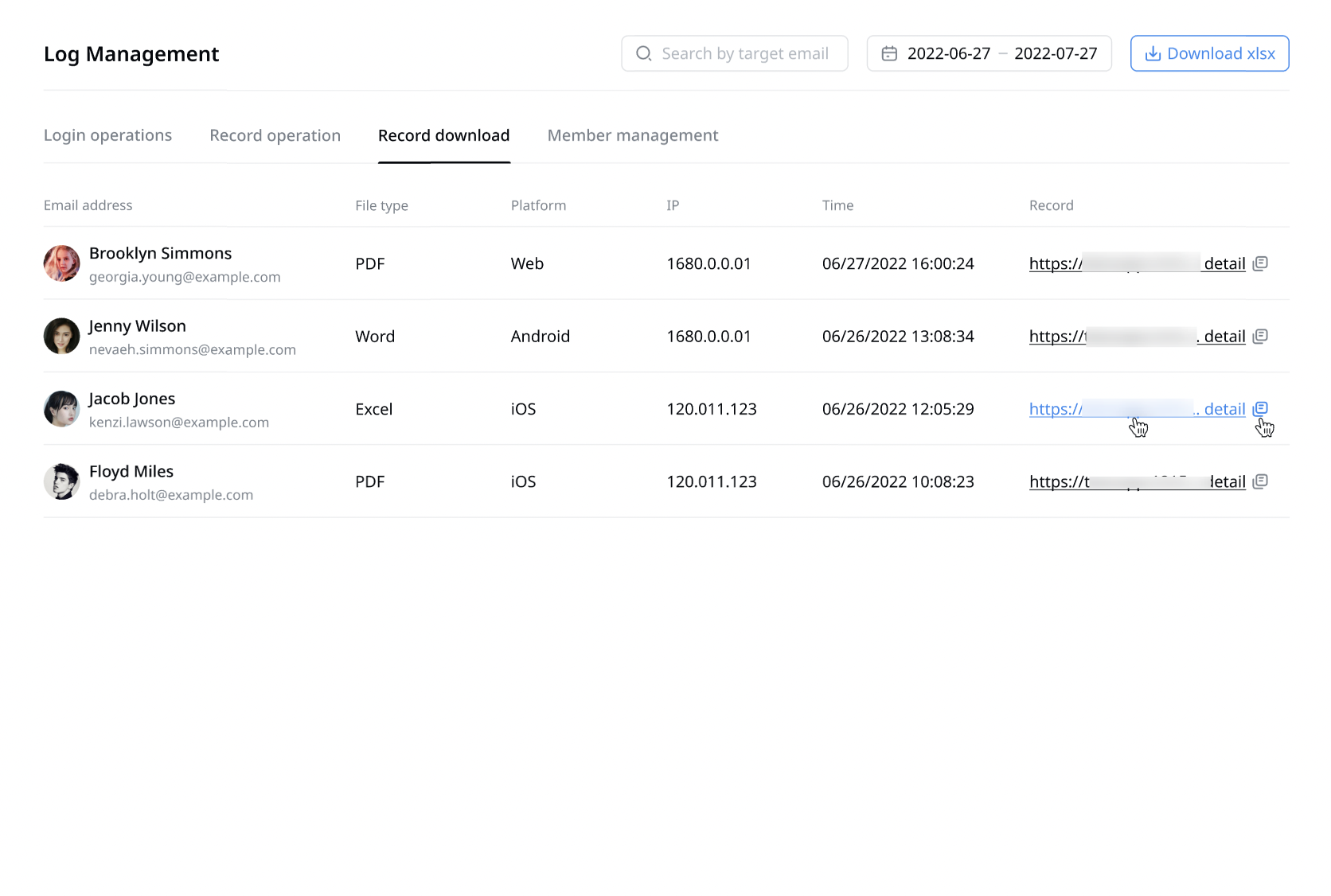Switch to the Login operations tab

point(107,135)
